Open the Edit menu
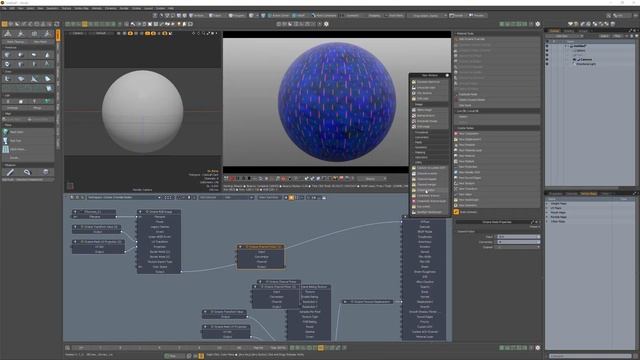 (x=12, y=8)
